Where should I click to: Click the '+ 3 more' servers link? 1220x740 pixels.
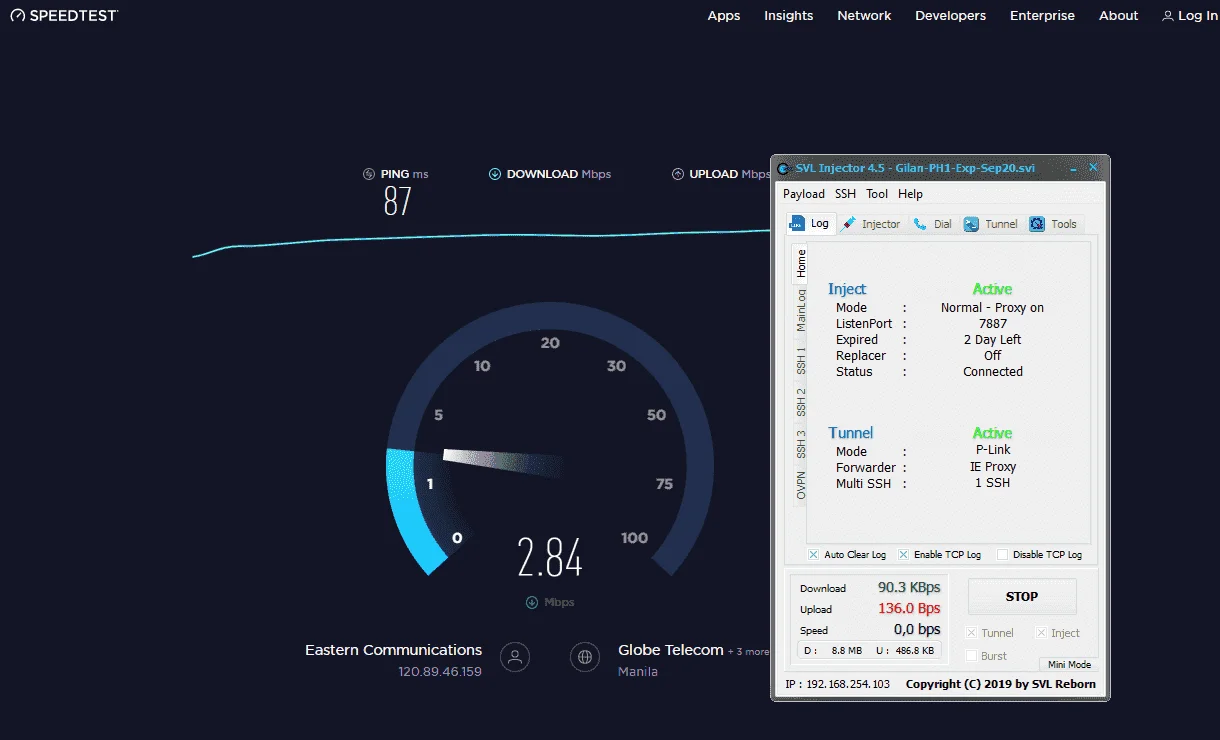[x=749, y=652]
